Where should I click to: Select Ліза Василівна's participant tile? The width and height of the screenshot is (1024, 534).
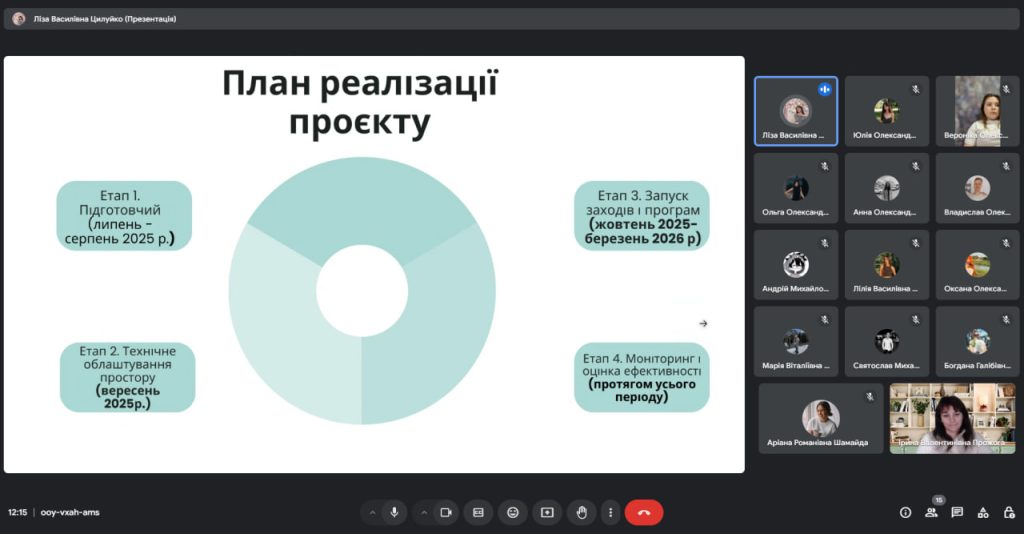(795, 111)
